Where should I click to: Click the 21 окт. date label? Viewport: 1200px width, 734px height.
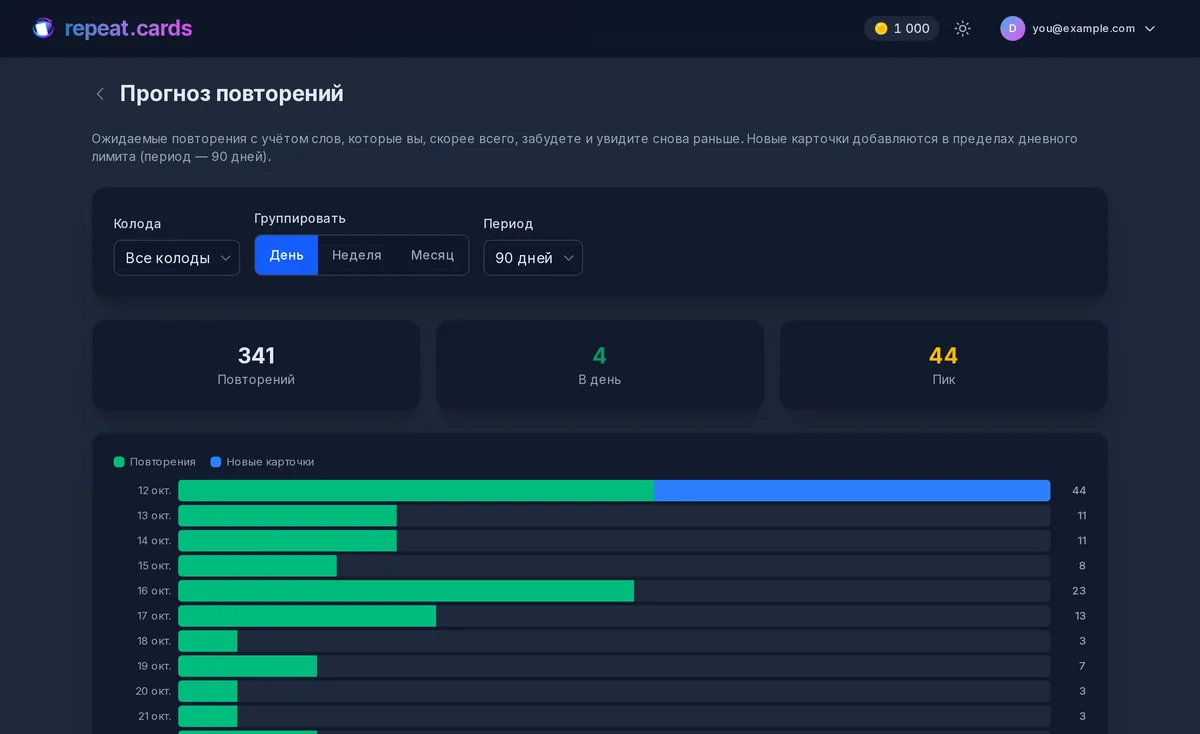click(x=155, y=716)
